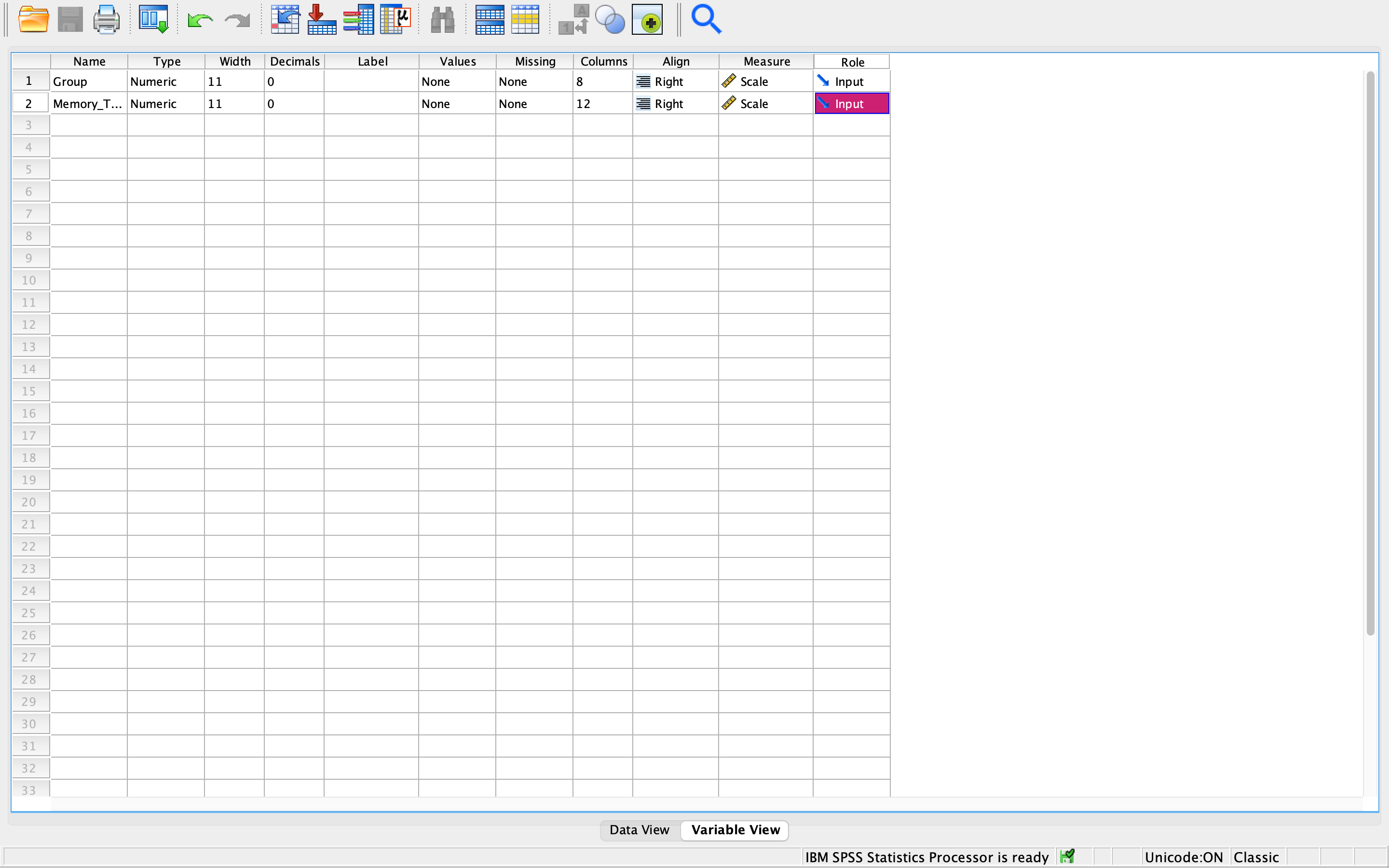Click the Go to variable icon
This screenshot has width=1389, height=868.
321,20
